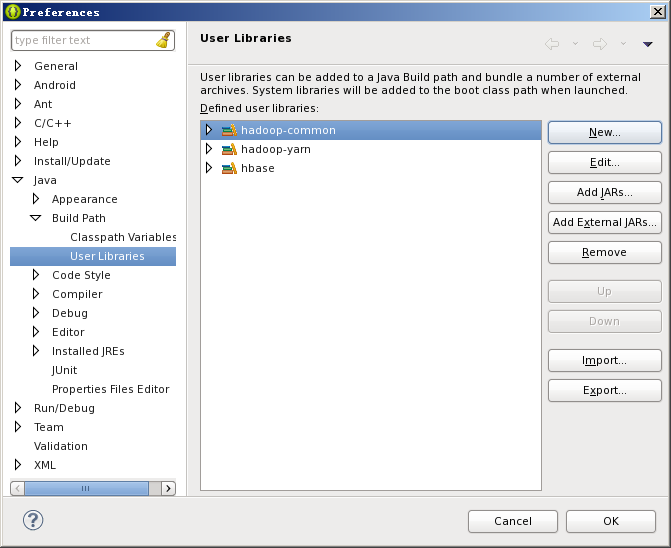Image resolution: width=671 pixels, height=548 pixels.
Task: Select User Libraries in tree
Action: tap(93, 256)
